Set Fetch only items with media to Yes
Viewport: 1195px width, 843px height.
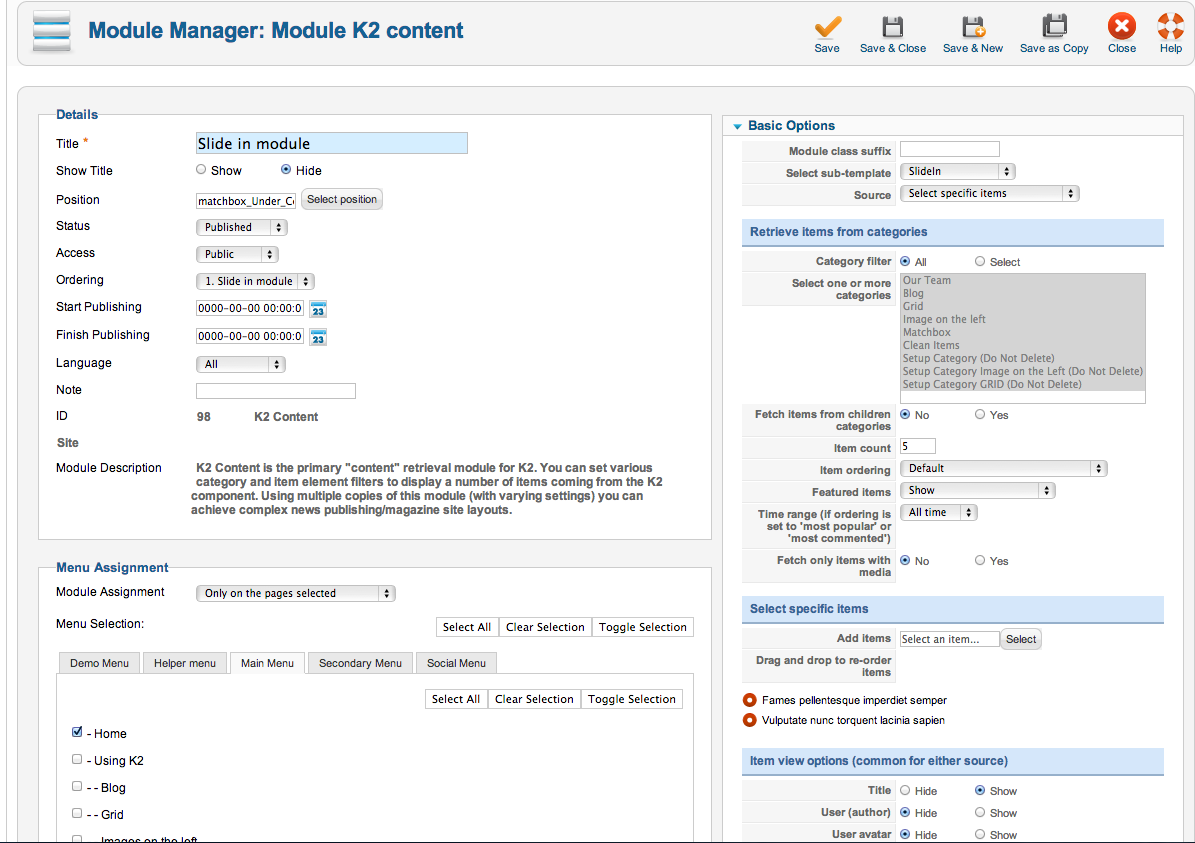tap(980, 560)
